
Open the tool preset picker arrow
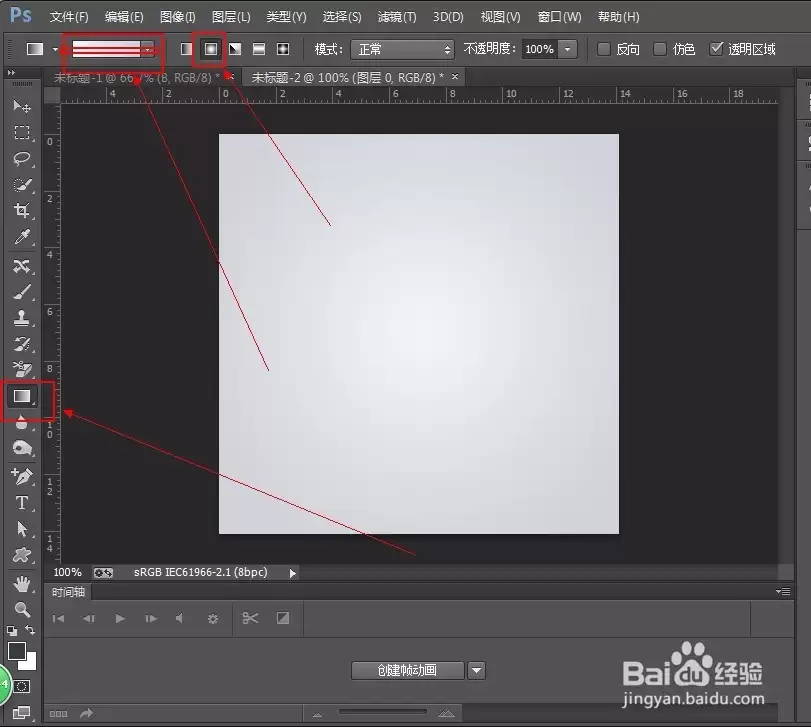(55, 50)
